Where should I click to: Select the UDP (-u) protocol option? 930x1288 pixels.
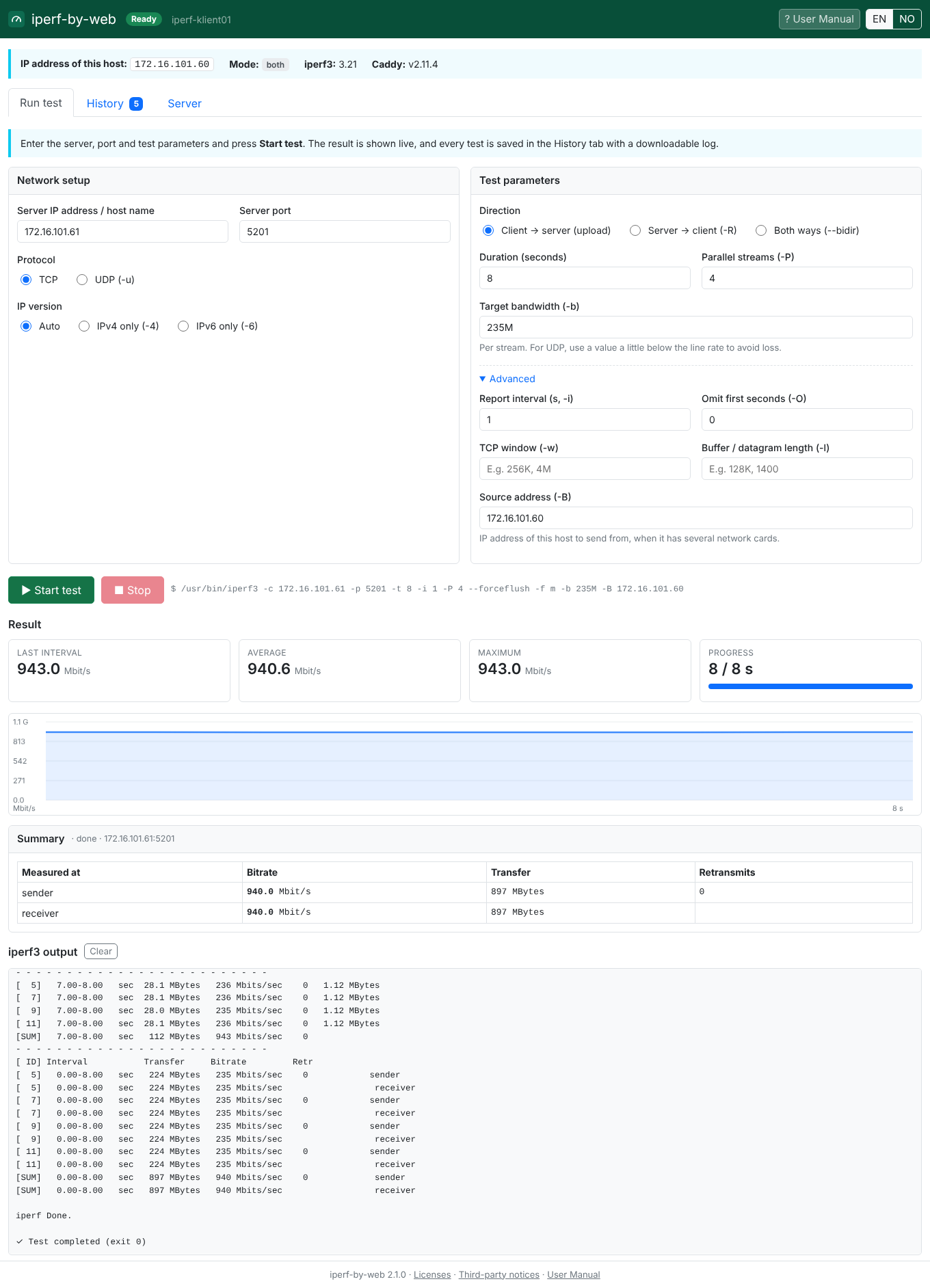click(x=82, y=280)
